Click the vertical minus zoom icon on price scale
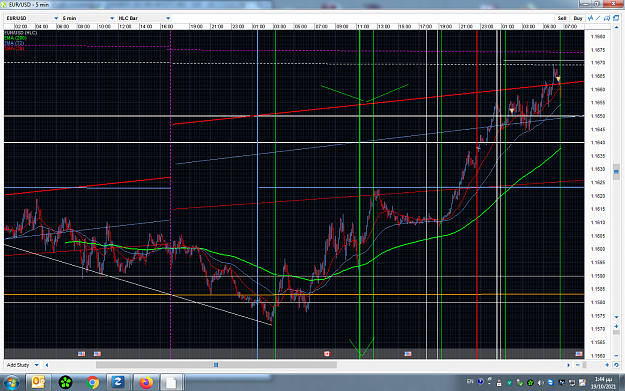 (x=616, y=356)
